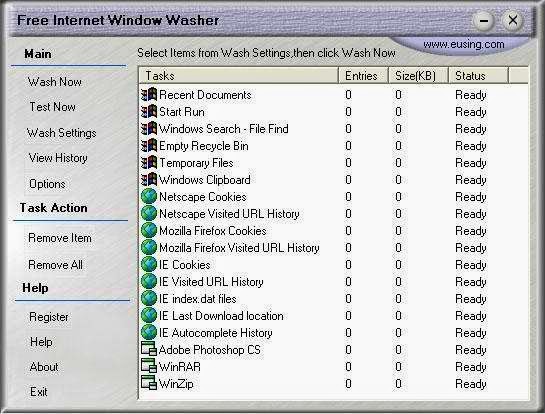545x414 pixels.
Task: Click the Empty Recycle Bin row icon
Action: pyautogui.click(x=149, y=146)
